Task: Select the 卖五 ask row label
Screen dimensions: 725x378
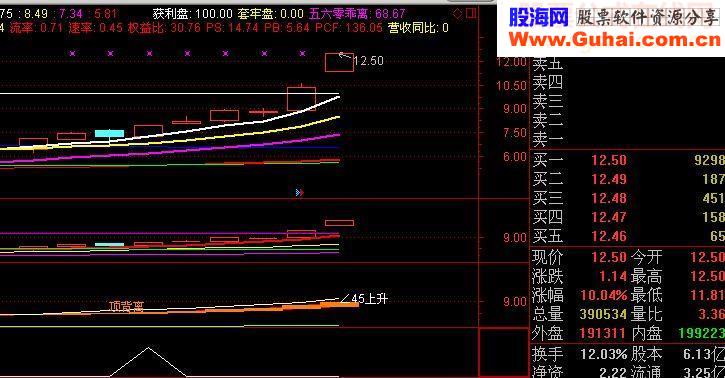Action: click(547, 63)
